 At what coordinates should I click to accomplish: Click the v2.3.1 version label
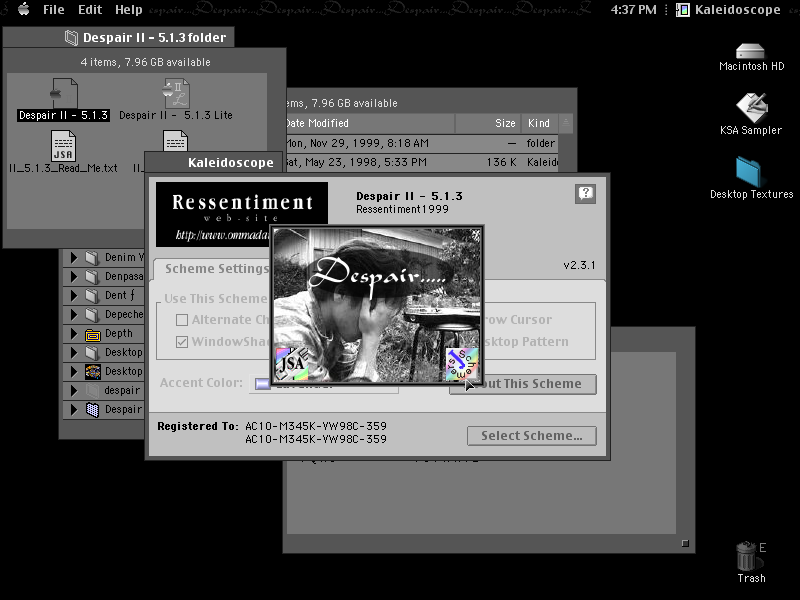(x=579, y=265)
